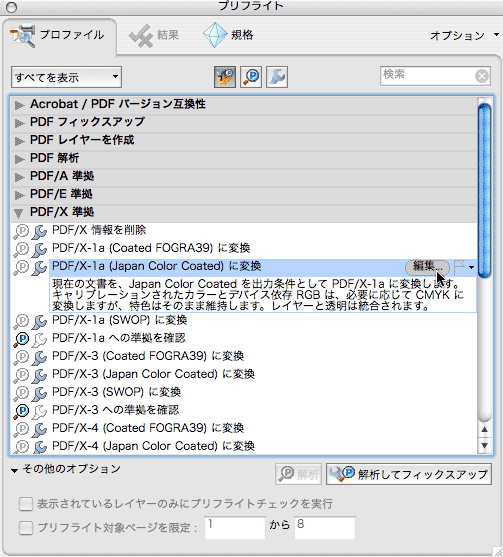Viewport: 503px width, 557px height.
Task: Click check icon of PDF/X-3 (Japan Color Coated)
Action: (21, 375)
